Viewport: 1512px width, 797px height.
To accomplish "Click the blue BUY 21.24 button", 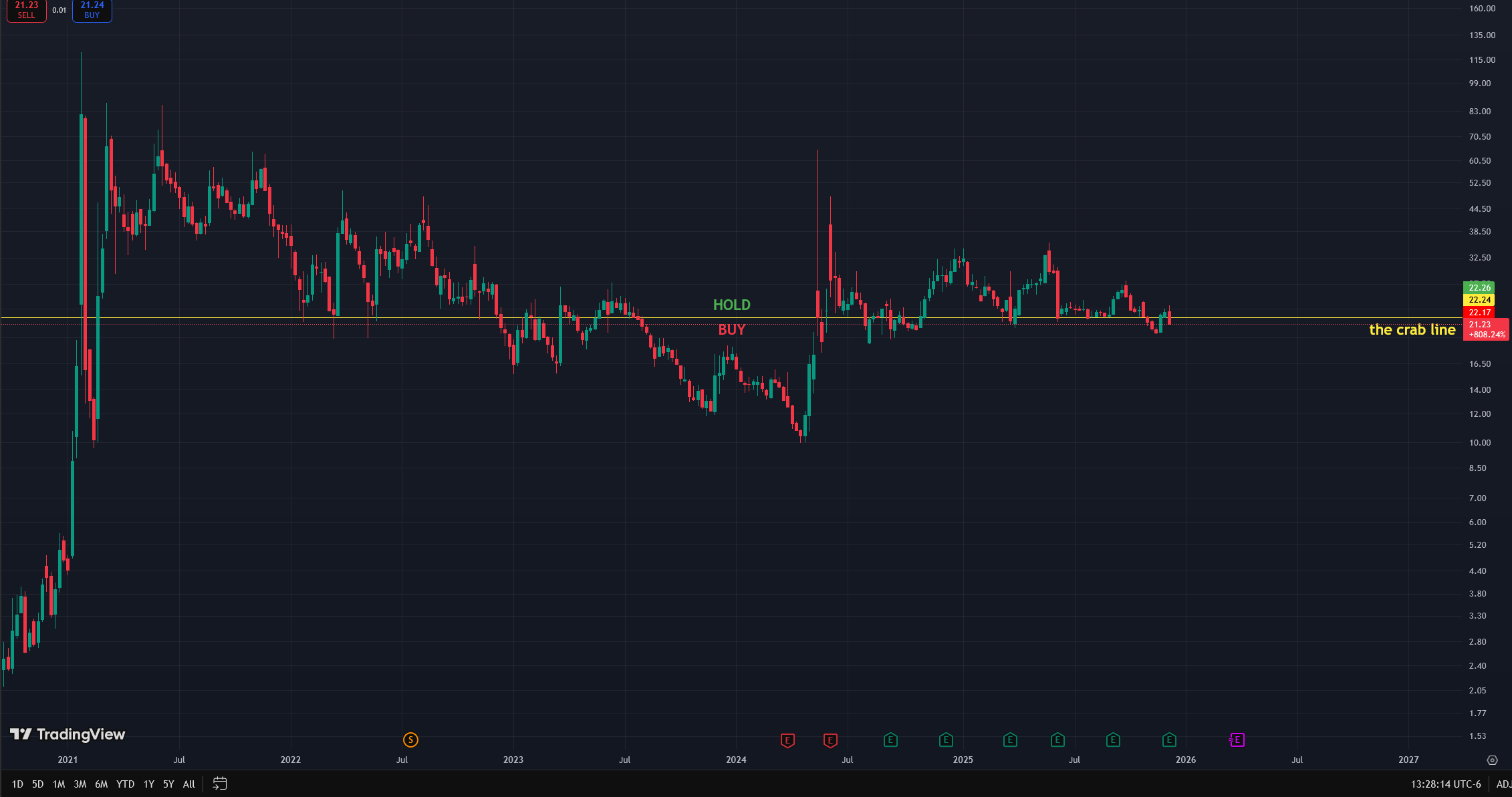I will tap(92, 10).
